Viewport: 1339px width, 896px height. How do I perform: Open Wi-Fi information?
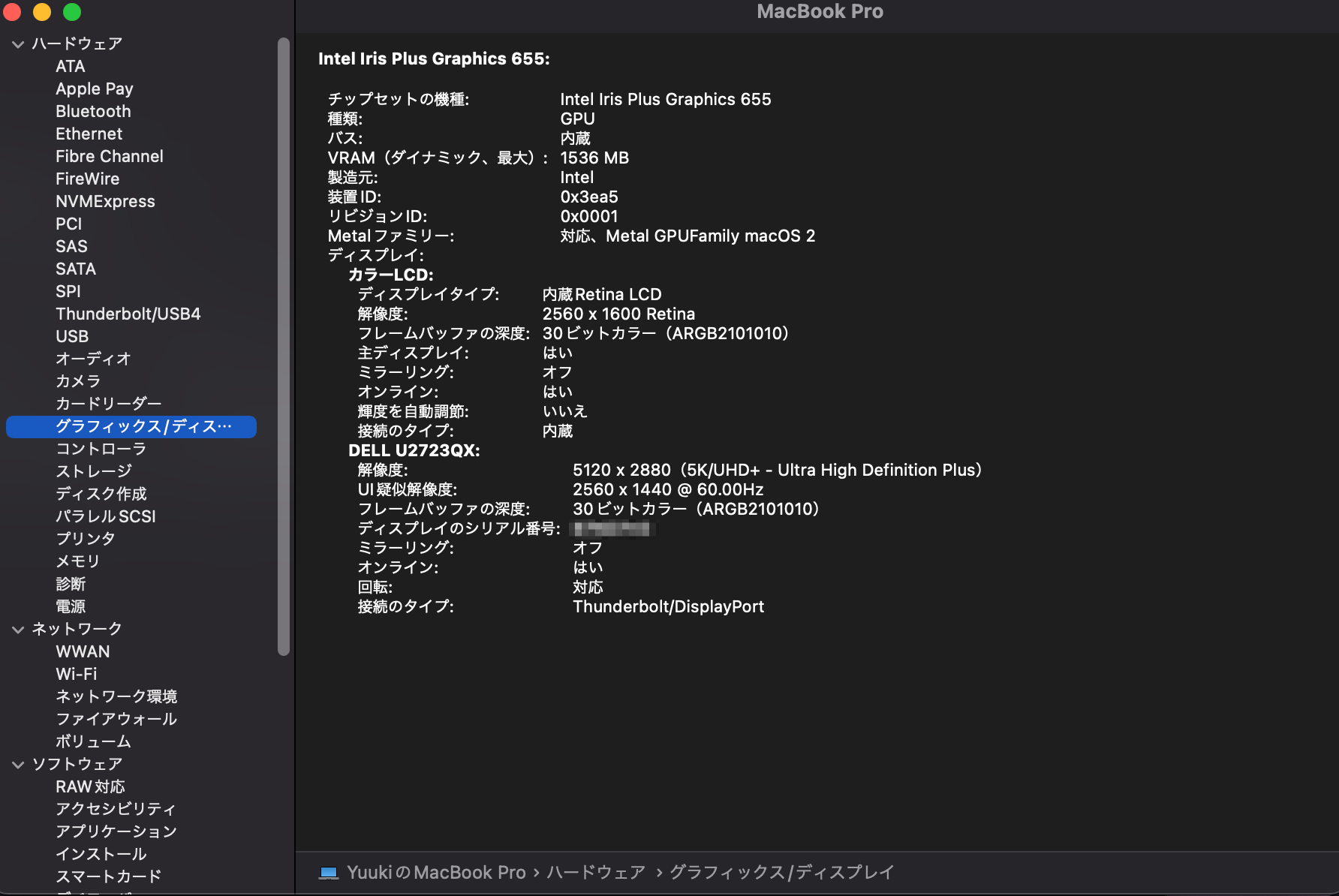(x=77, y=675)
